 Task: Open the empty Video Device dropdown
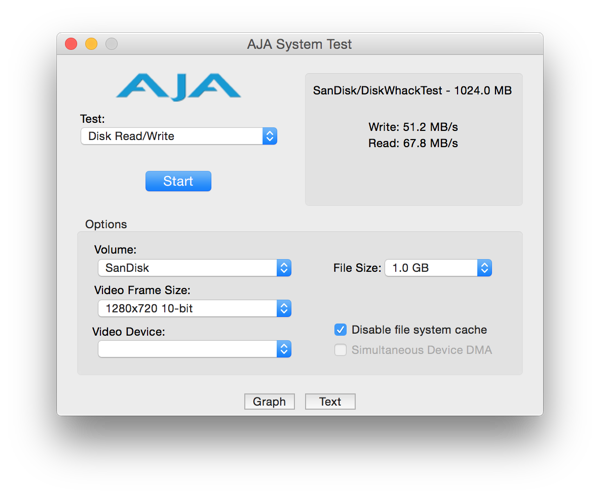194,349
